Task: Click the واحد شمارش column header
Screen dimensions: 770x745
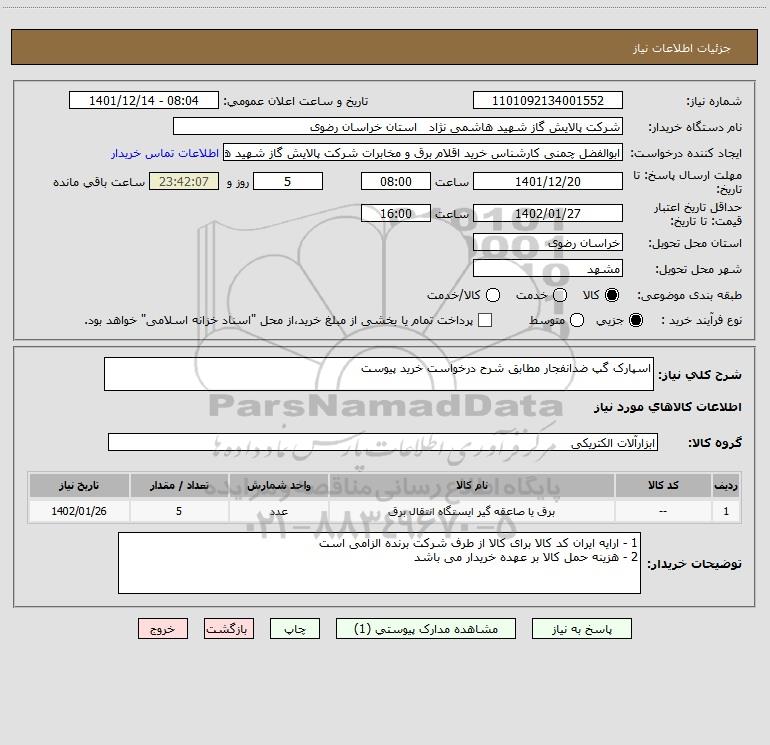Action: click(278, 485)
